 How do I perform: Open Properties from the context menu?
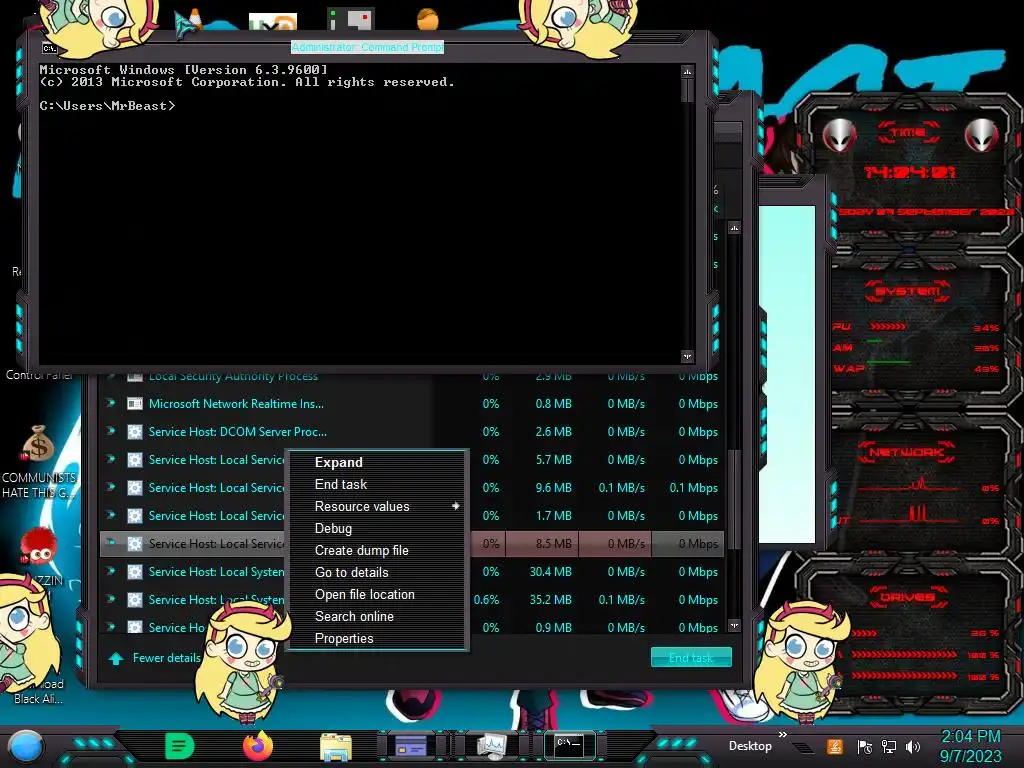tap(344, 639)
